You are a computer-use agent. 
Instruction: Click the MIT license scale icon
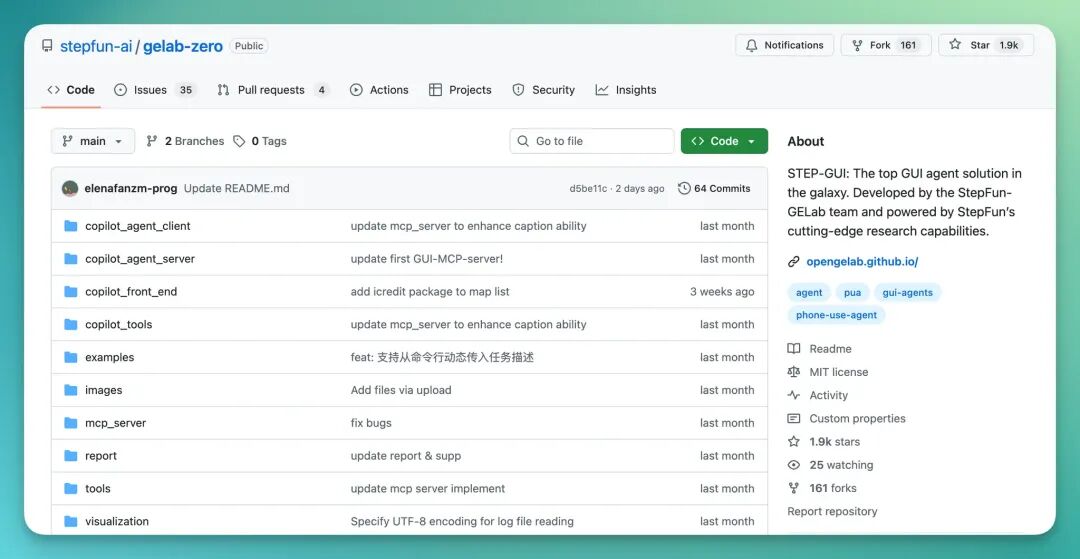(793, 372)
